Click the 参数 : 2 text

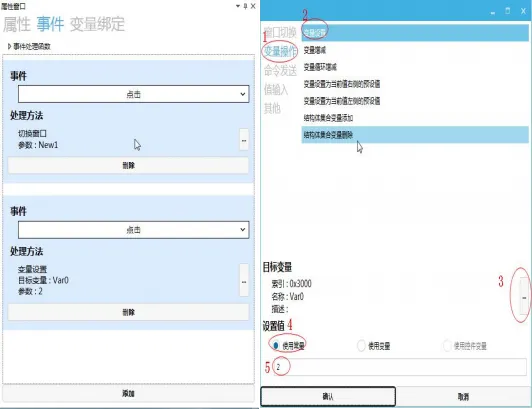pyautogui.click(x=30, y=291)
